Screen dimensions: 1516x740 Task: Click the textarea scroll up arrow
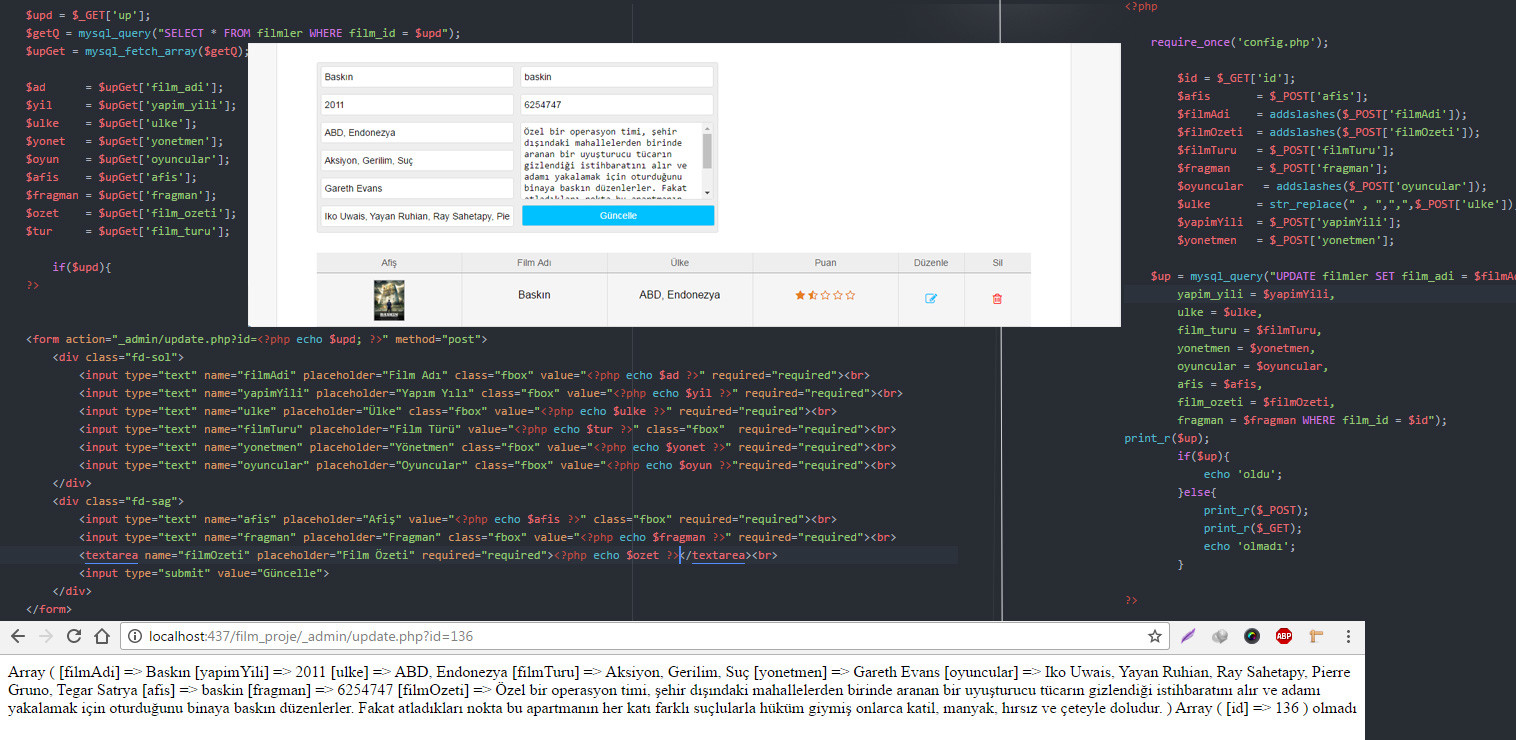[x=708, y=128]
